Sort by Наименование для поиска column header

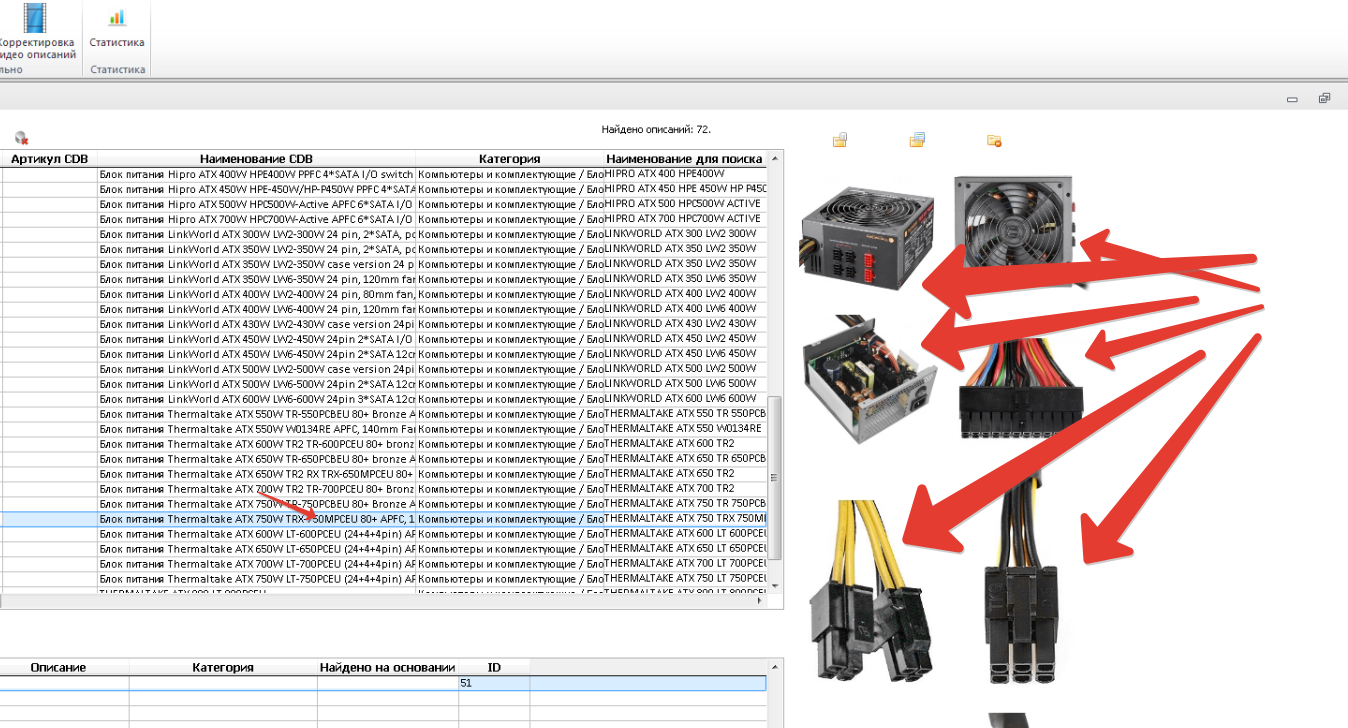point(684,159)
